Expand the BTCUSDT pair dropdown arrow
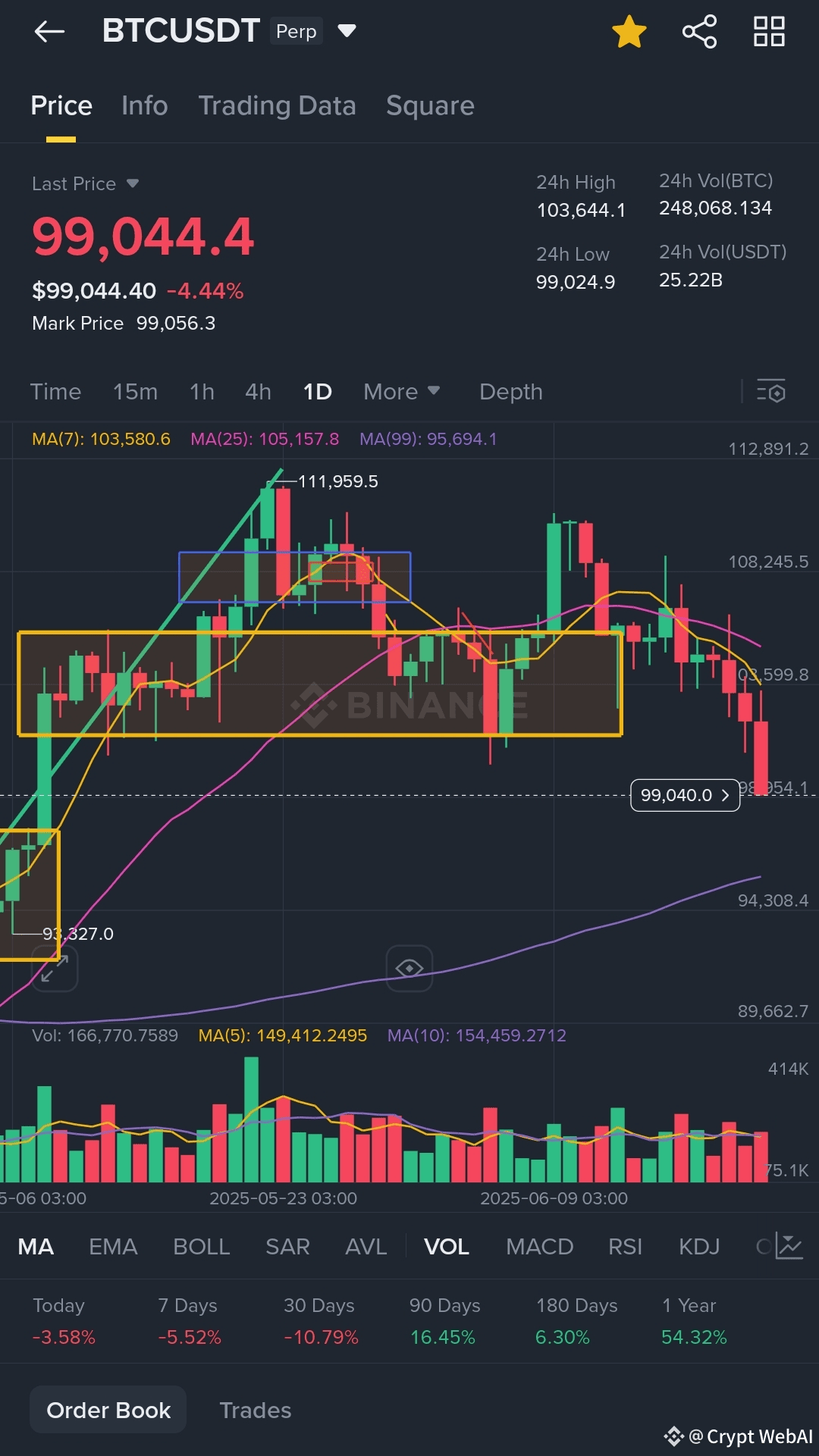 click(347, 31)
